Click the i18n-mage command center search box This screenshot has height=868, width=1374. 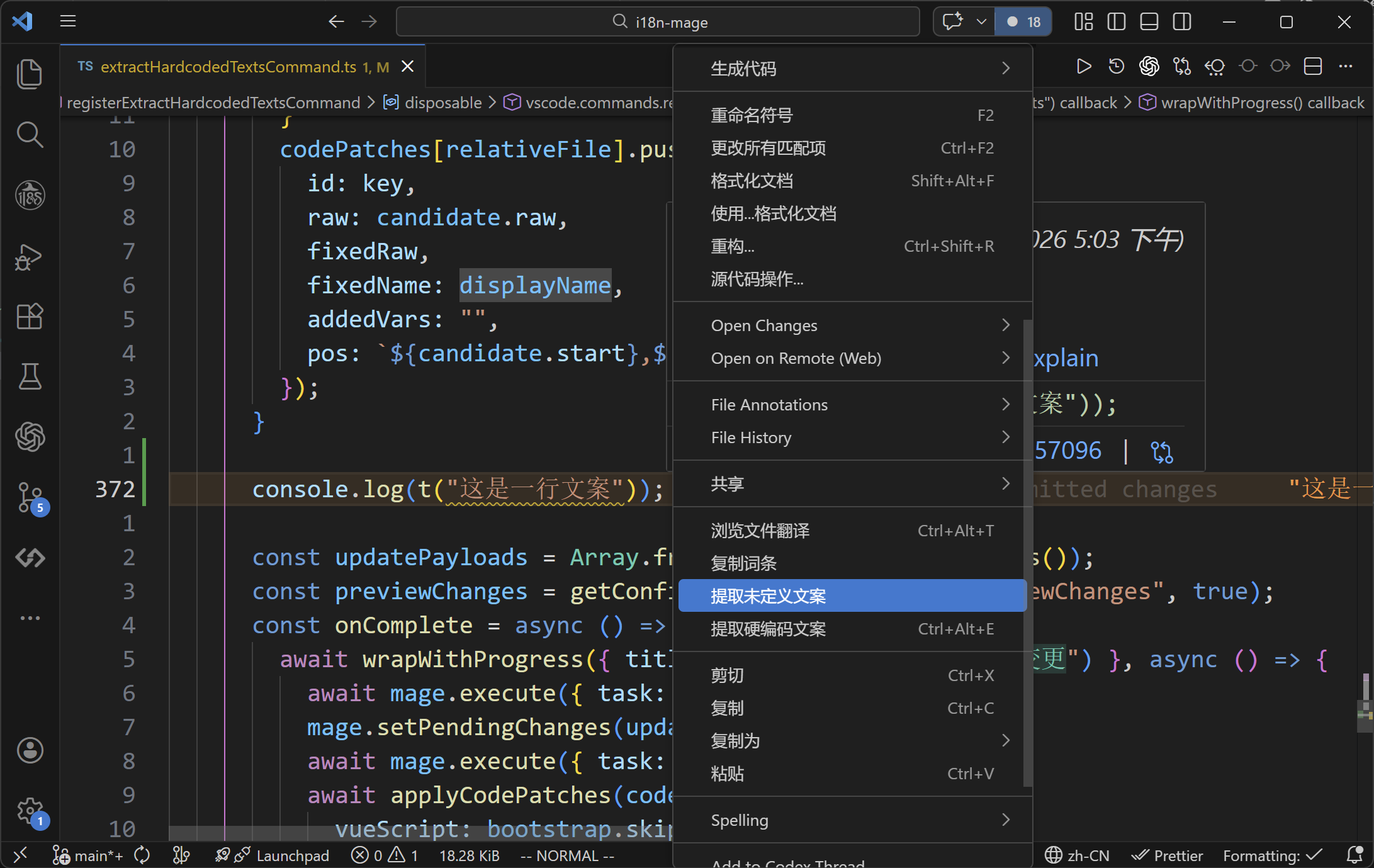coord(658,22)
